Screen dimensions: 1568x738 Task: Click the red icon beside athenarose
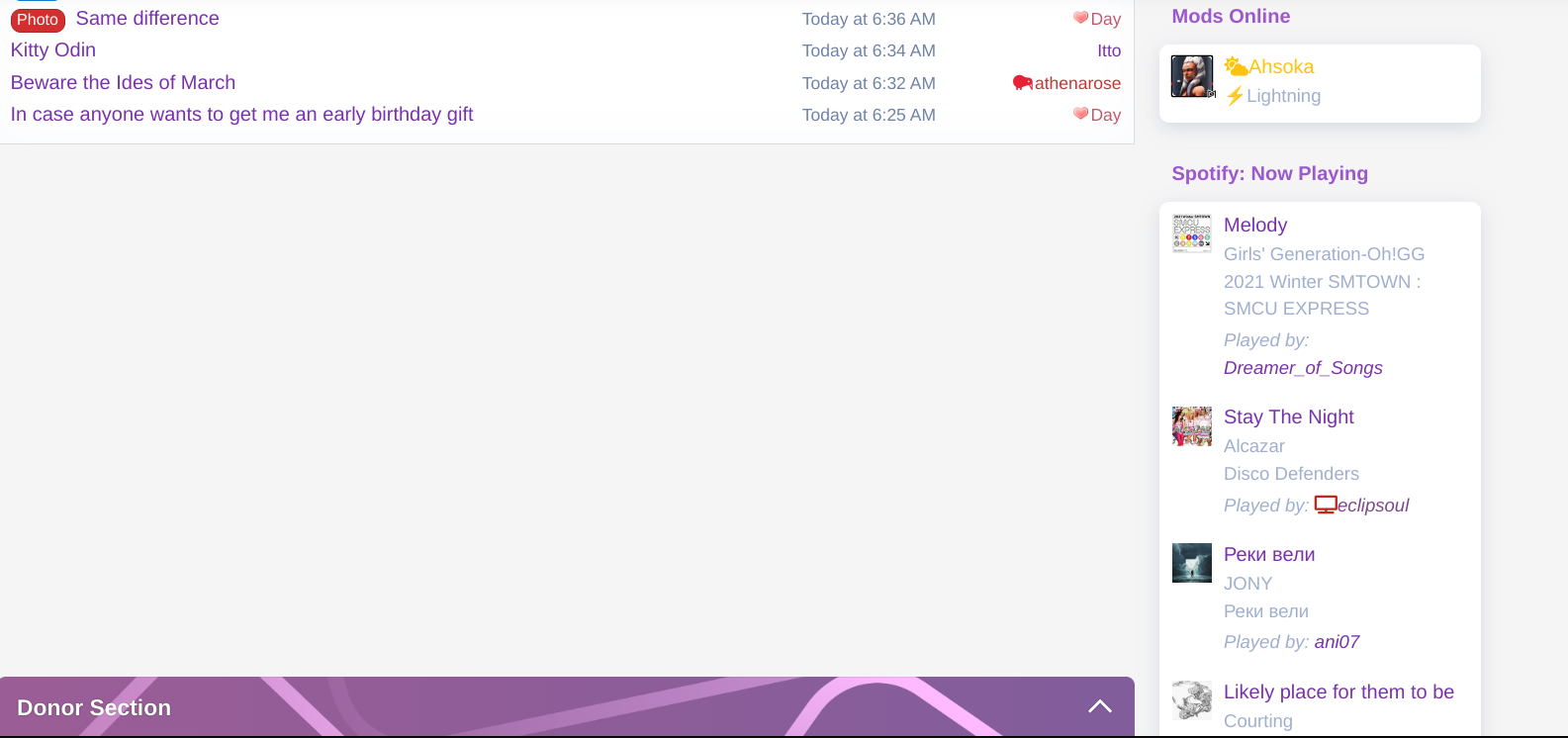pyautogui.click(x=1023, y=83)
